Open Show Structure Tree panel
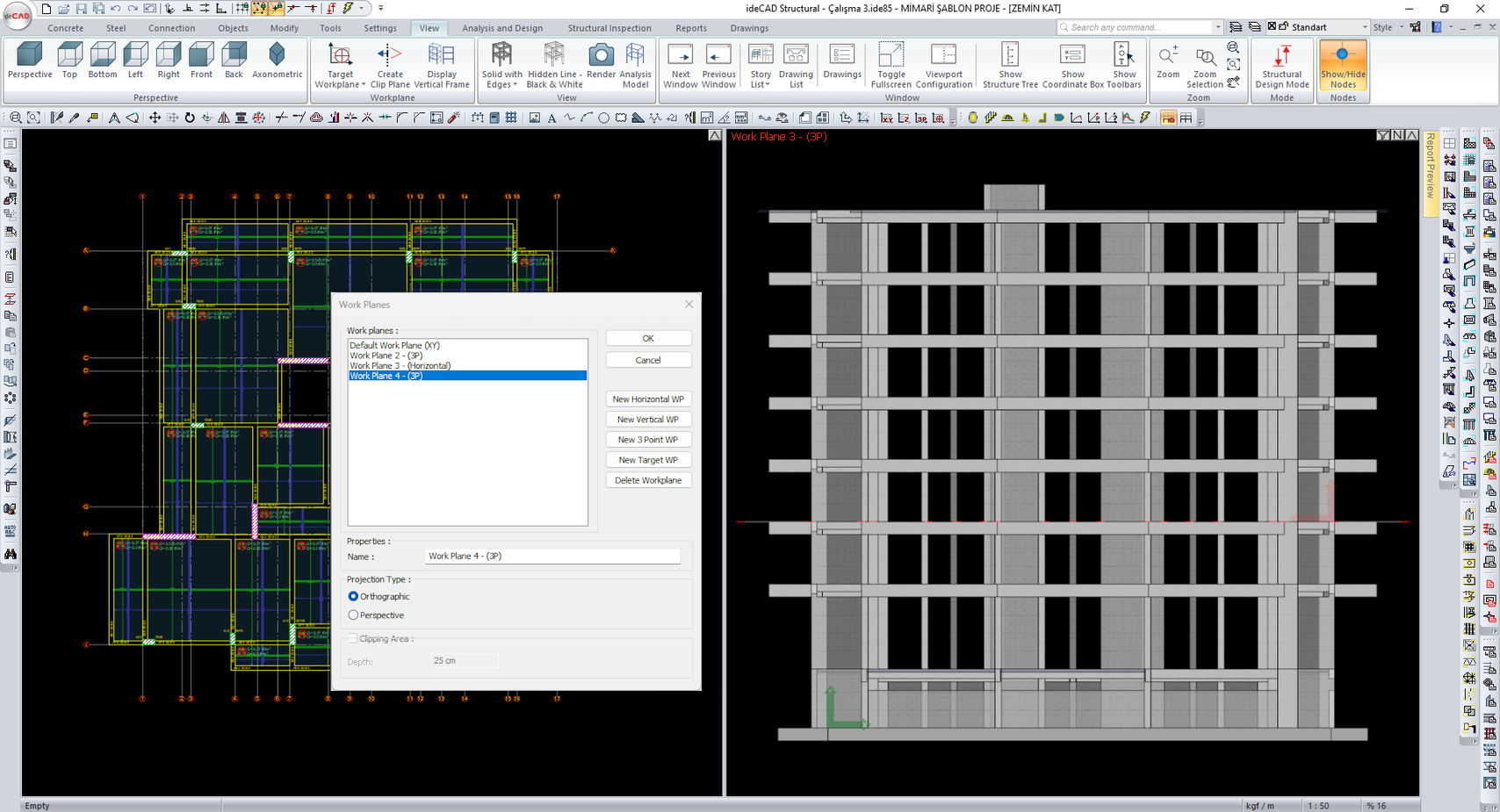This screenshot has width=1500, height=812. click(x=1010, y=56)
